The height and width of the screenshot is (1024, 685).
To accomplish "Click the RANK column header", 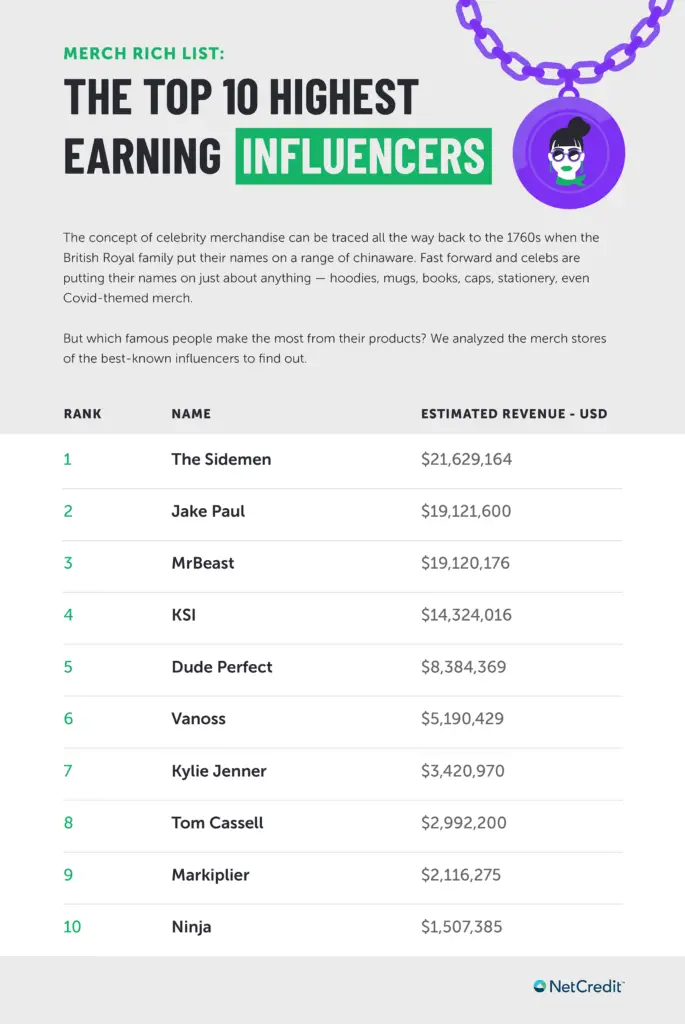I will pyautogui.click(x=82, y=413).
